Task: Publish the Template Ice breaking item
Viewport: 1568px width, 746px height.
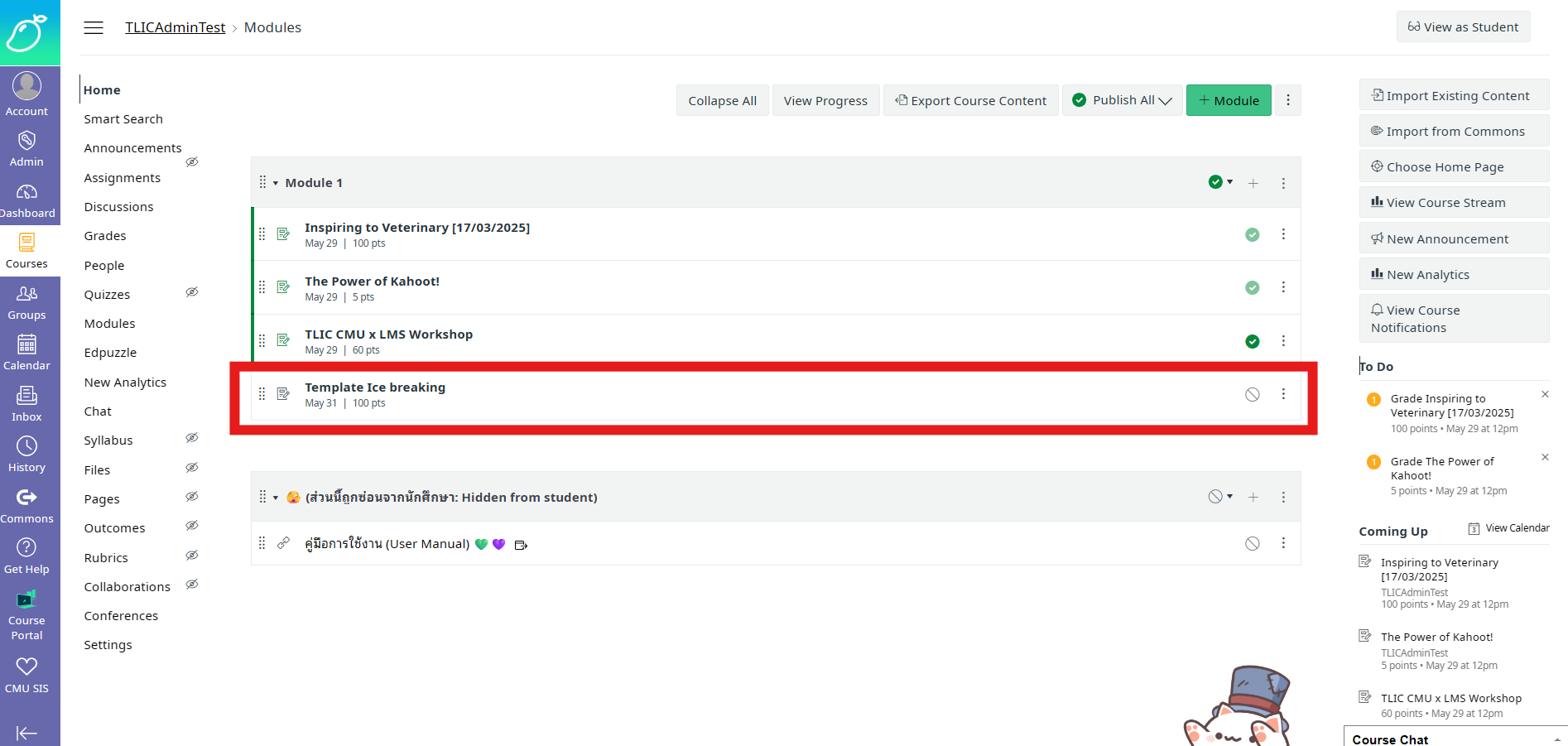Action: (x=1252, y=395)
